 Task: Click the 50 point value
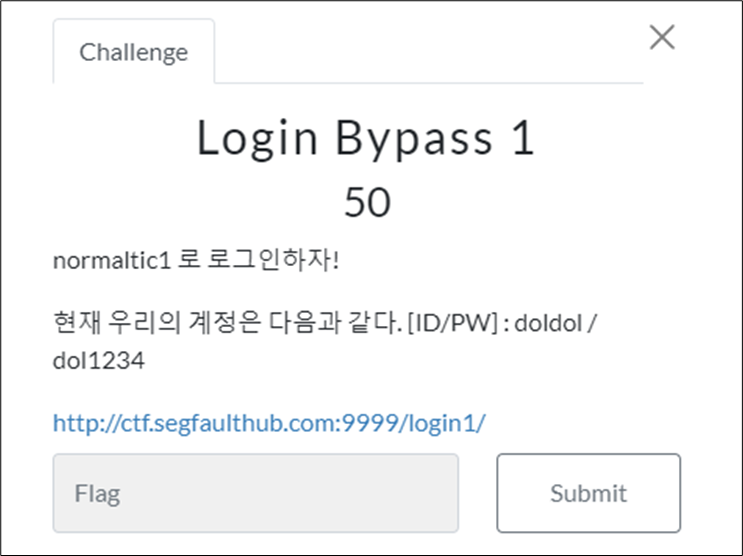[x=368, y=202]
